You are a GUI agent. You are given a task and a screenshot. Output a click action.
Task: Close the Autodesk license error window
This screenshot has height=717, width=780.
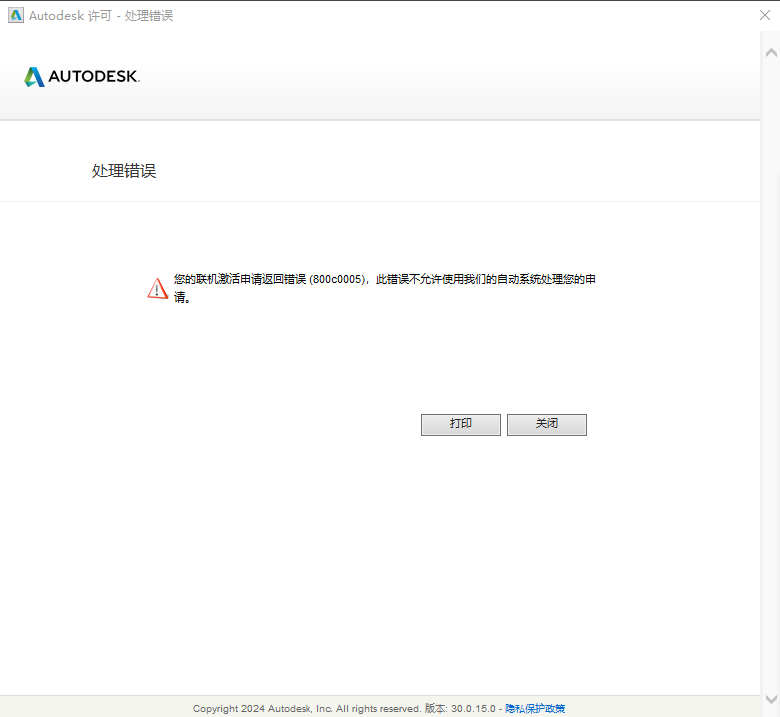coord(765,15)
